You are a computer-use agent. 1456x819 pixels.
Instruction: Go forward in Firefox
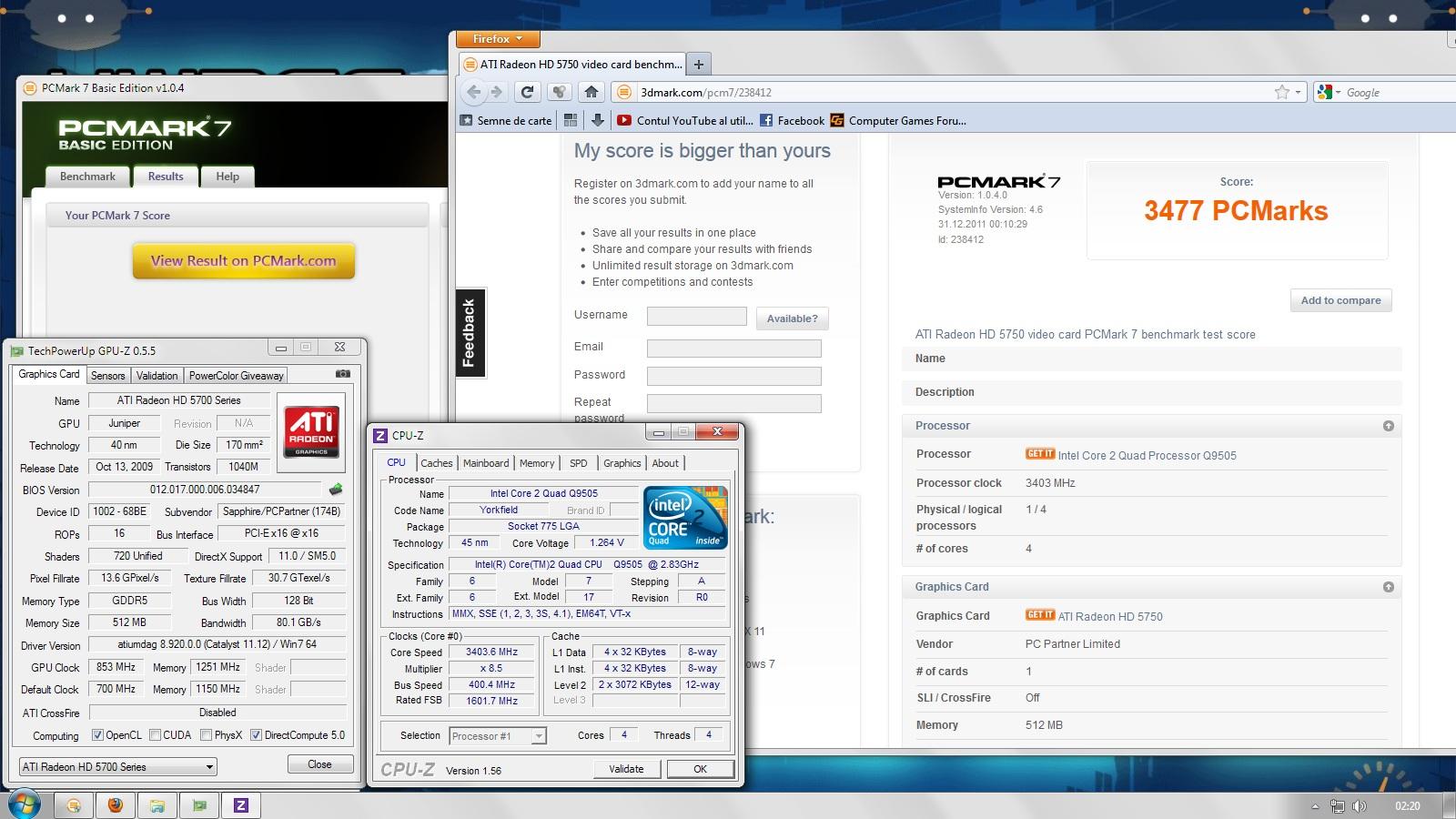tap(496, 92)
